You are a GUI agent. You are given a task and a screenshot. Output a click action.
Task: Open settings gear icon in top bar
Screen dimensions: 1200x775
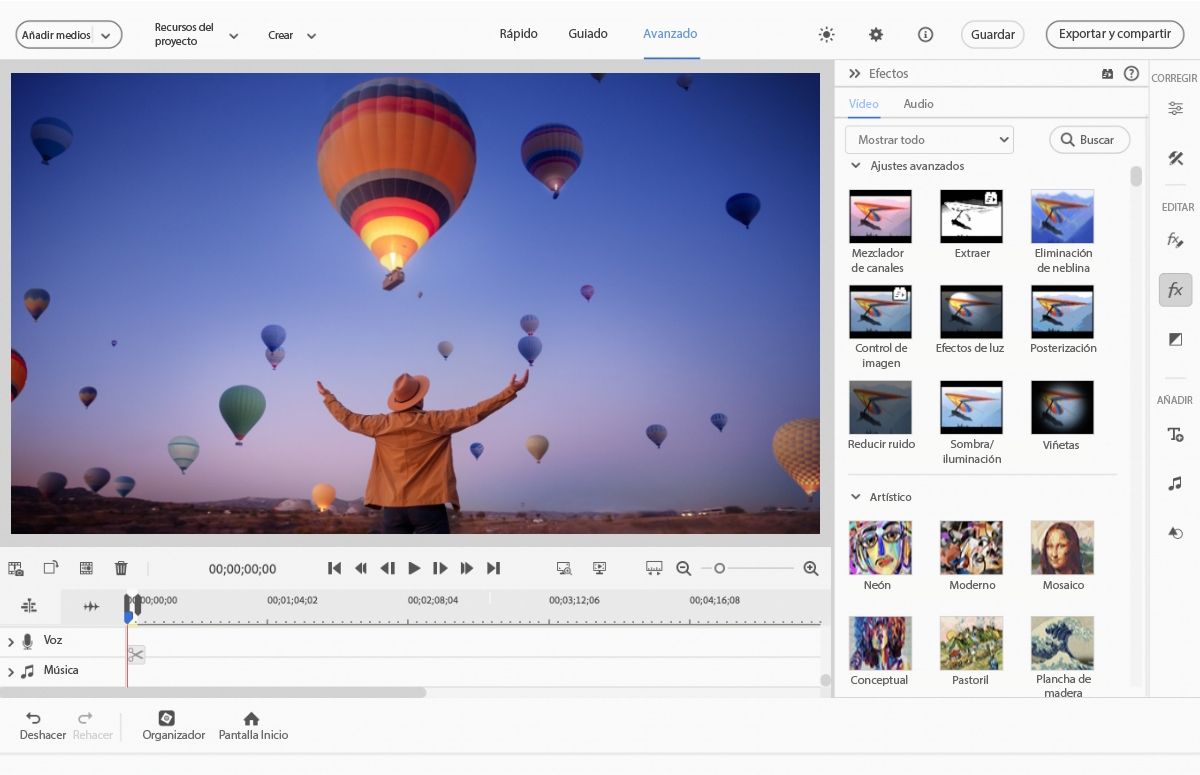click(x=876, y=35)
